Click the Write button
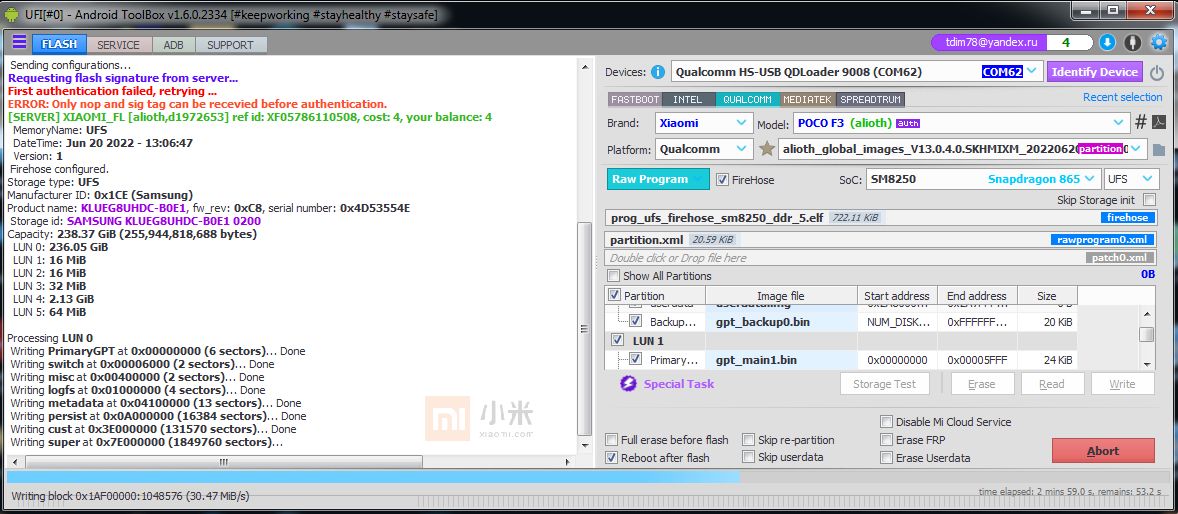Image resolution: width=1178 pixels, height=514 pixels. (x=1122, y=384)
